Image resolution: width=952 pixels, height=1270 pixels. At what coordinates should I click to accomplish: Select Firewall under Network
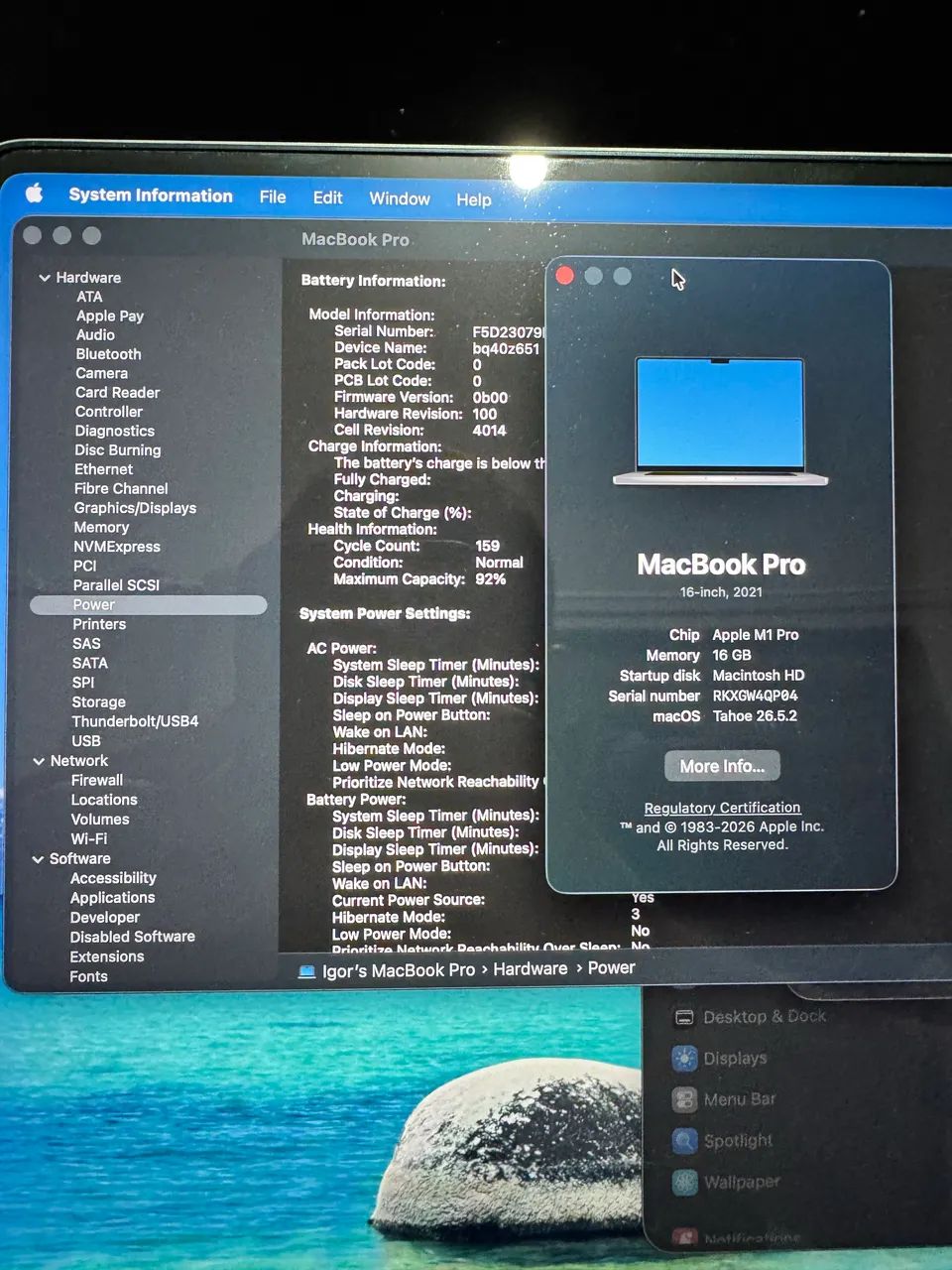click(97, 780)
